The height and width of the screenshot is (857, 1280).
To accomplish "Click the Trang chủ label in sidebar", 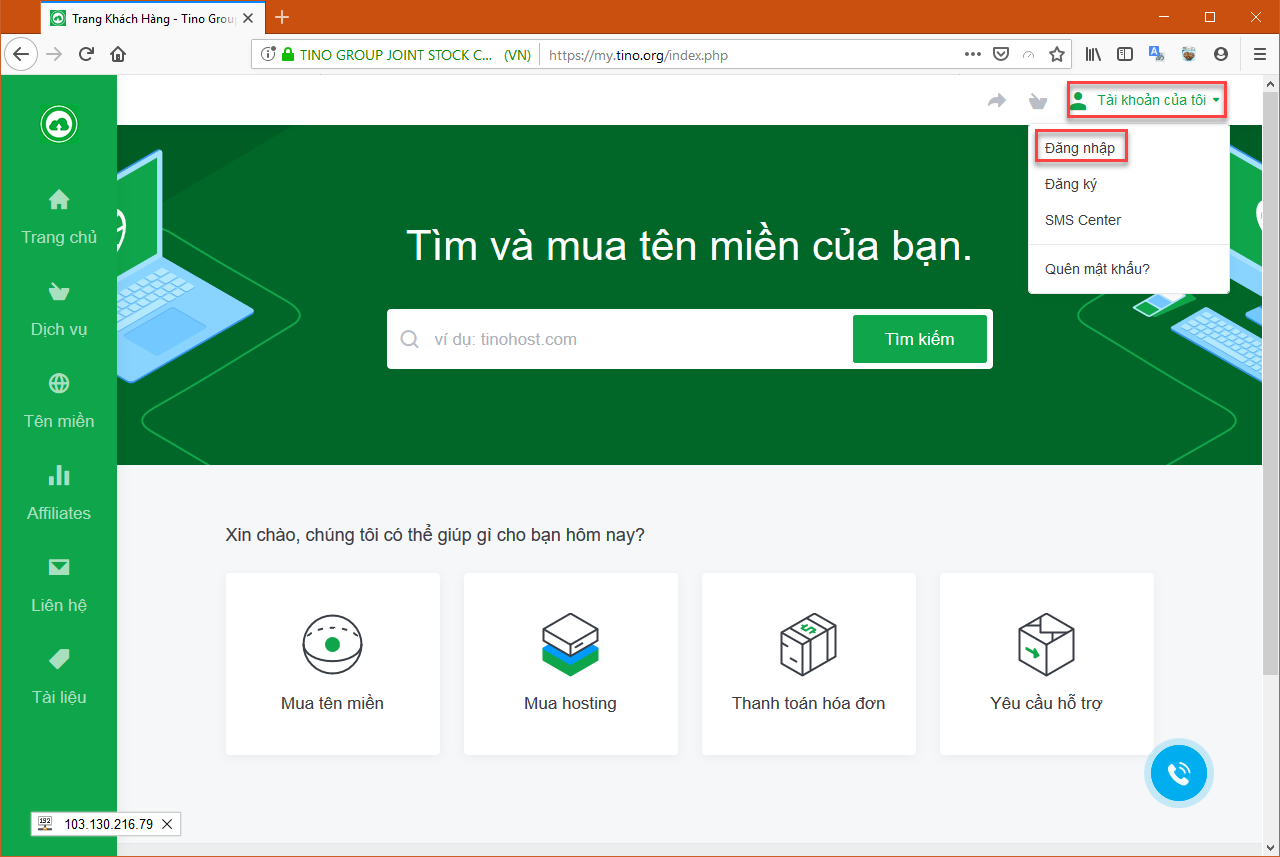I will (59, 237).
